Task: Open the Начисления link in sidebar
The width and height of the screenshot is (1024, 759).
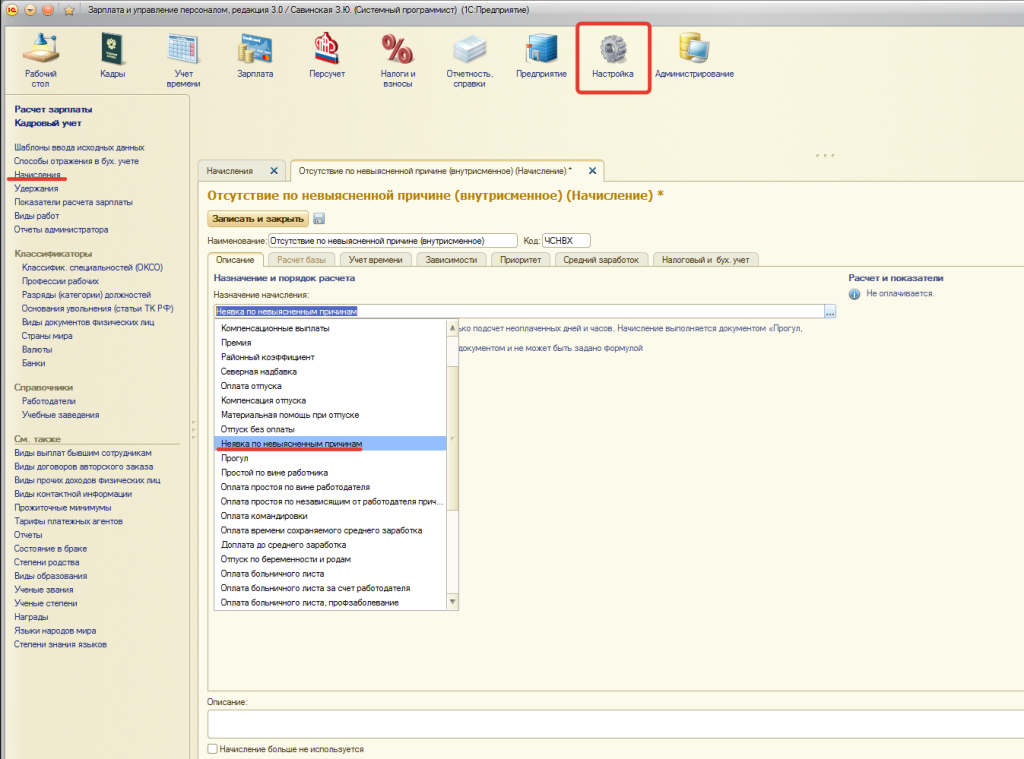Action: click(37, 174)
